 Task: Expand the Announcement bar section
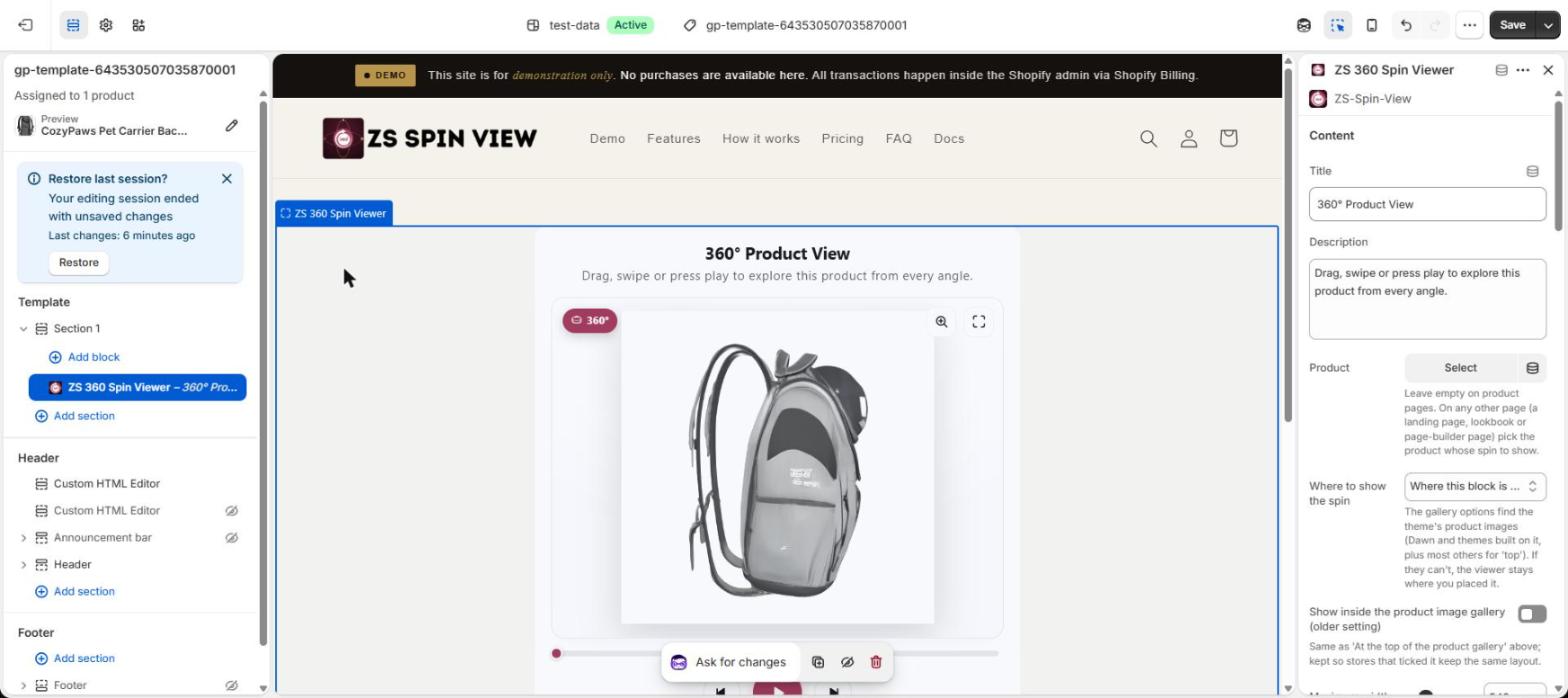tap(24, 538)
